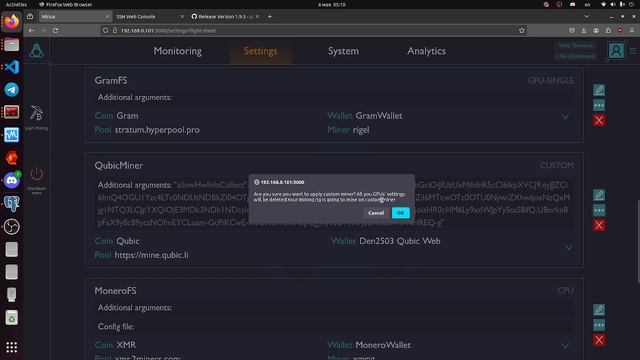This screenshot has height=360, width=640.
Task: Edit the GramFS flight sheet with pencil icon
Action: (x=599, y=90)
